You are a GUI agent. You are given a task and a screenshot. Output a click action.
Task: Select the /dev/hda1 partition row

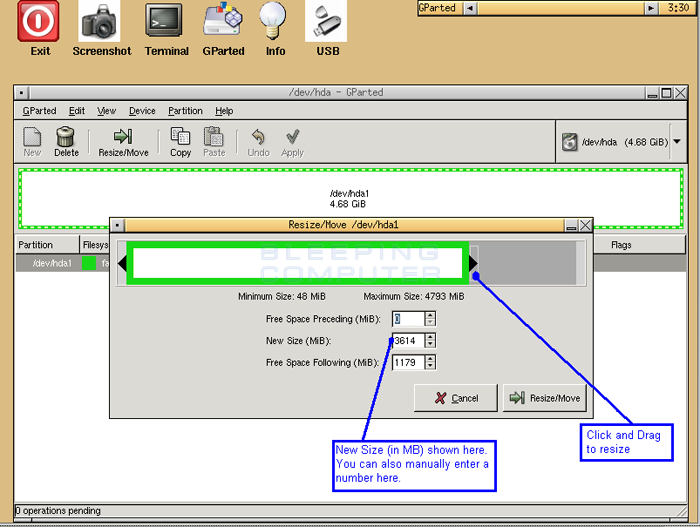coord(62,264)
